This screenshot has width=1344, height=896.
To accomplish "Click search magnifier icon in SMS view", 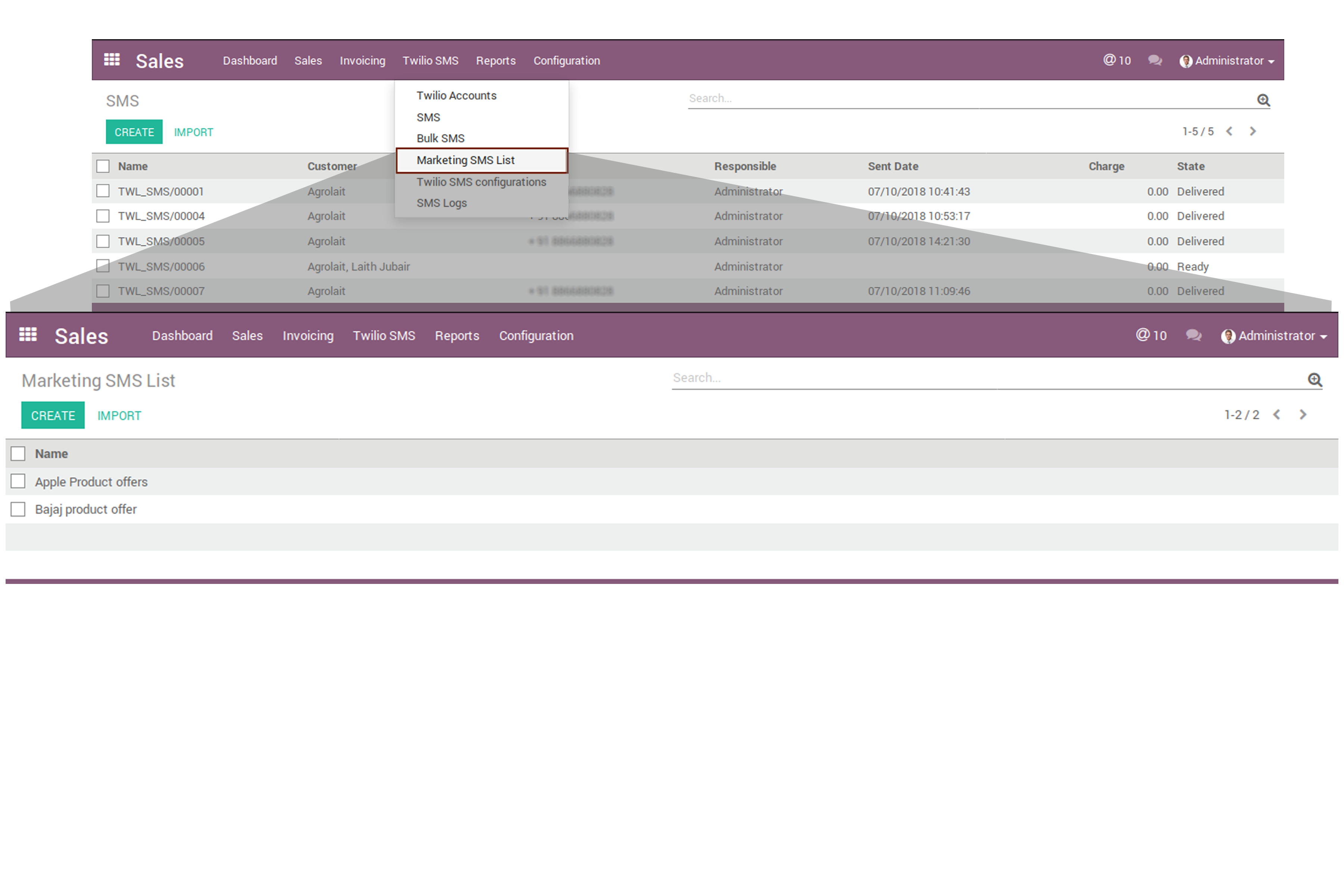I will [x=1263, y=100].
